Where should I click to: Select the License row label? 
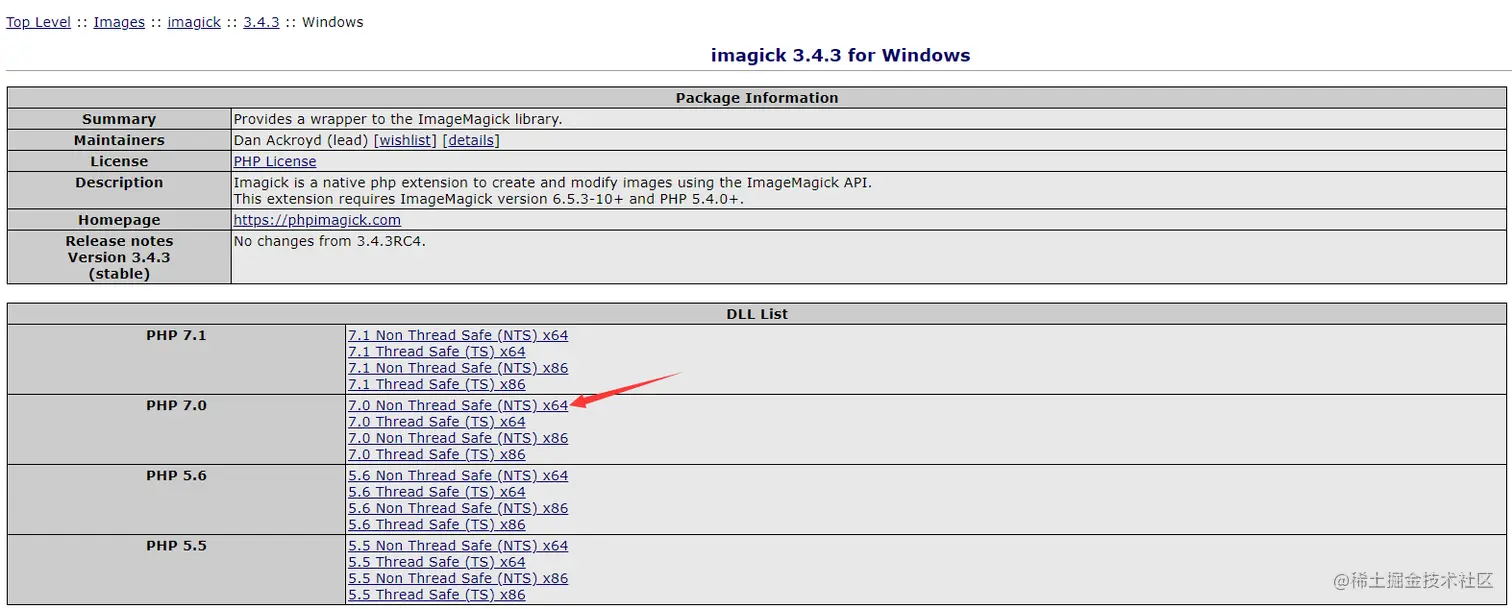119,161
